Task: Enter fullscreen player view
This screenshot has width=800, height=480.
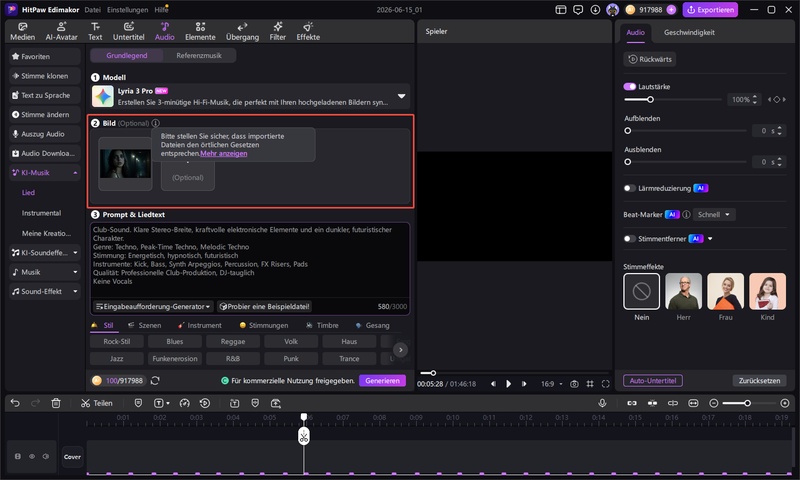Action: coord(606,384)
